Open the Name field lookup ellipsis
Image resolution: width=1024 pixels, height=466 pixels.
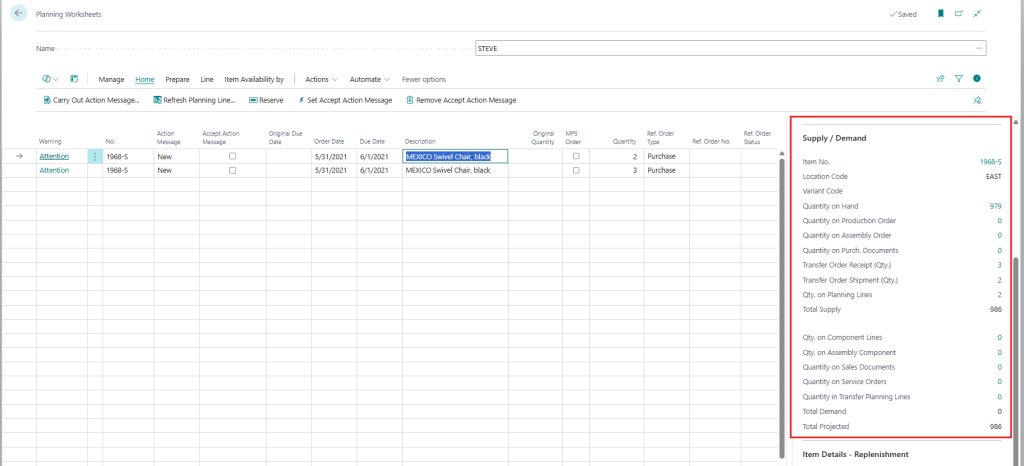coord(979,48)
